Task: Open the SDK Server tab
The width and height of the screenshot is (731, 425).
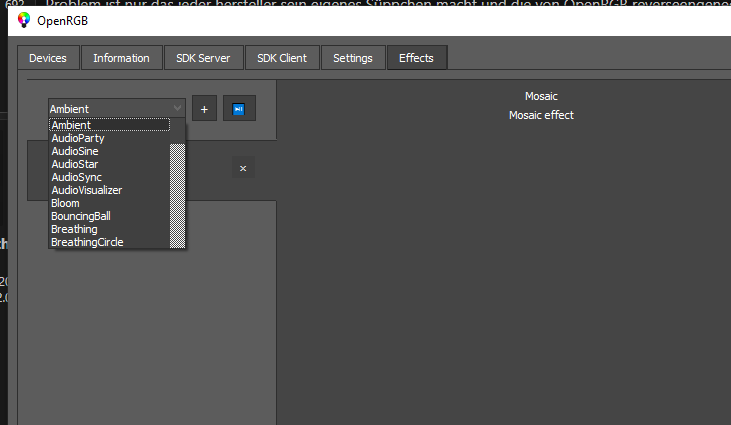Action: [x=203, y=58]
